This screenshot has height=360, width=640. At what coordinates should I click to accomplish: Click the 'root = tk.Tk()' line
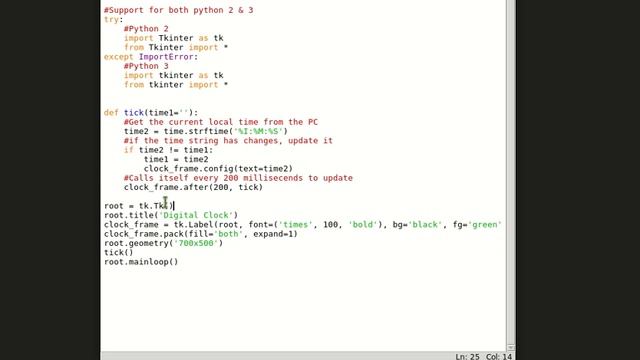point(139,206)
